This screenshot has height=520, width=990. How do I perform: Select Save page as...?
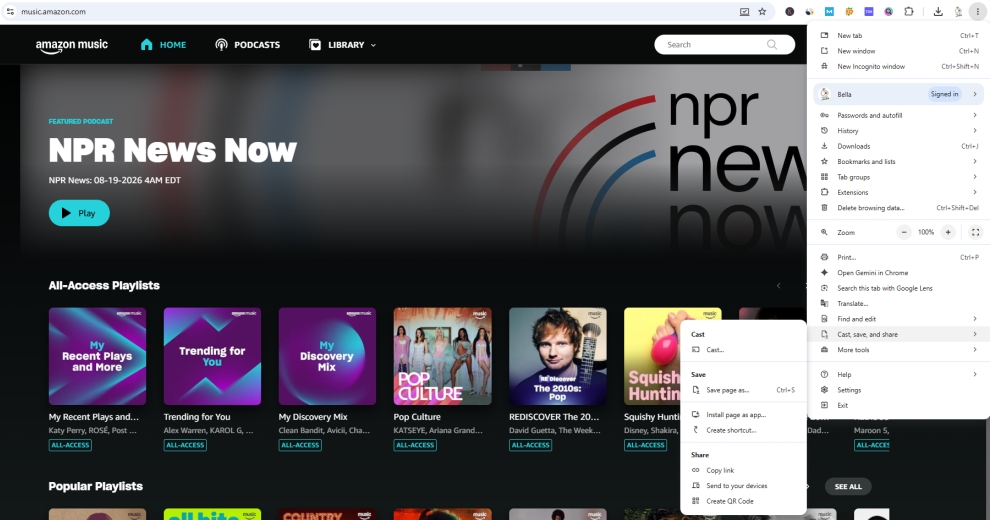tap(744, 390)
